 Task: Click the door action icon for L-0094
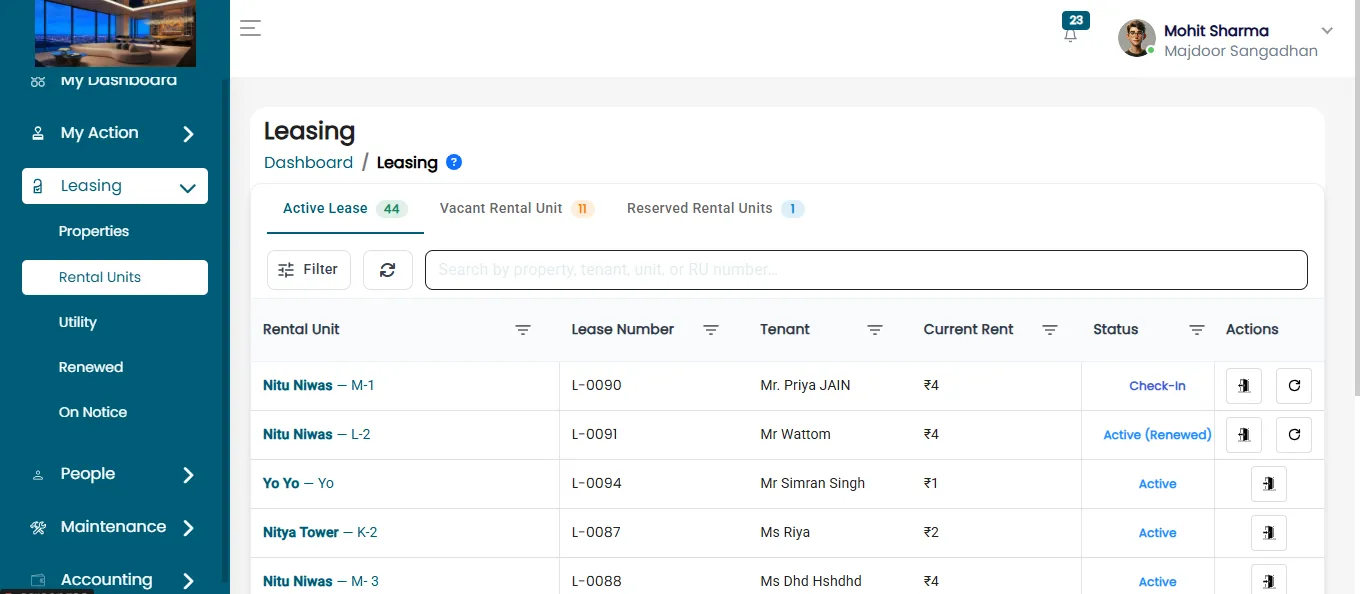[x=1269, y=483]
